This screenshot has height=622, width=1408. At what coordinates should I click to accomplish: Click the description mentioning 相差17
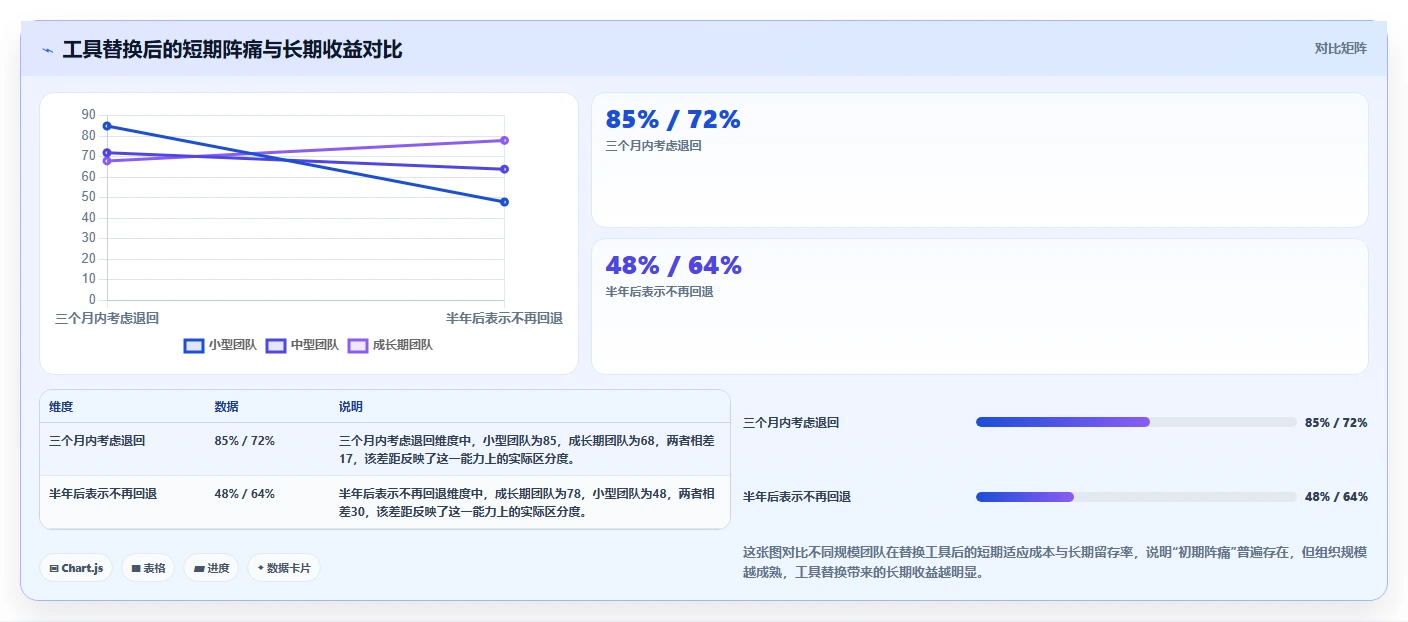pyautogui.click(x=527, y=449)
